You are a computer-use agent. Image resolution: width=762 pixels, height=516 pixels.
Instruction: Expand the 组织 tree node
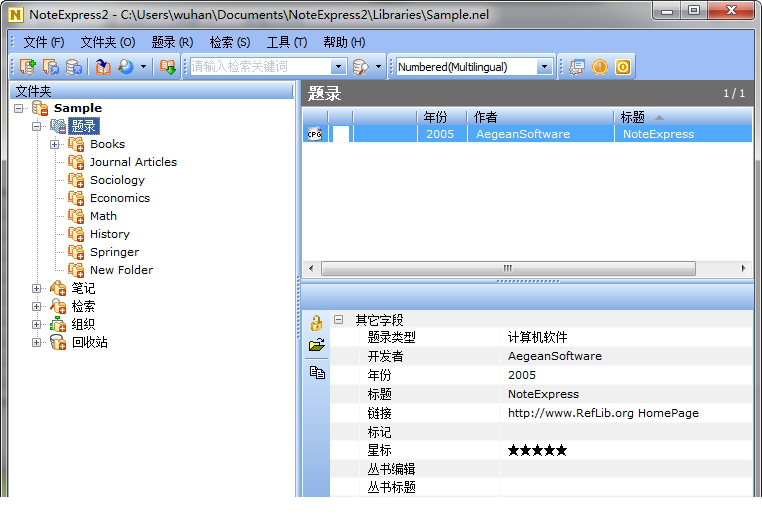click(x=36, y=325)
